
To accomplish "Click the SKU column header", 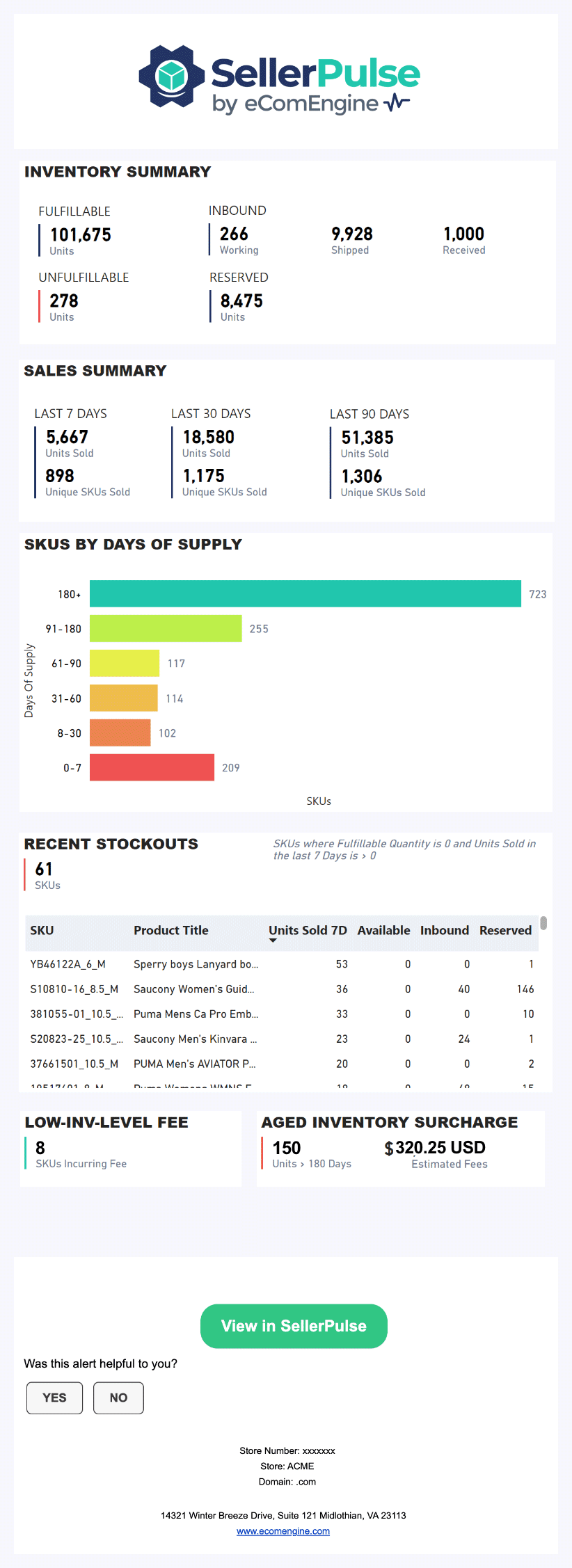I will 42,930.
